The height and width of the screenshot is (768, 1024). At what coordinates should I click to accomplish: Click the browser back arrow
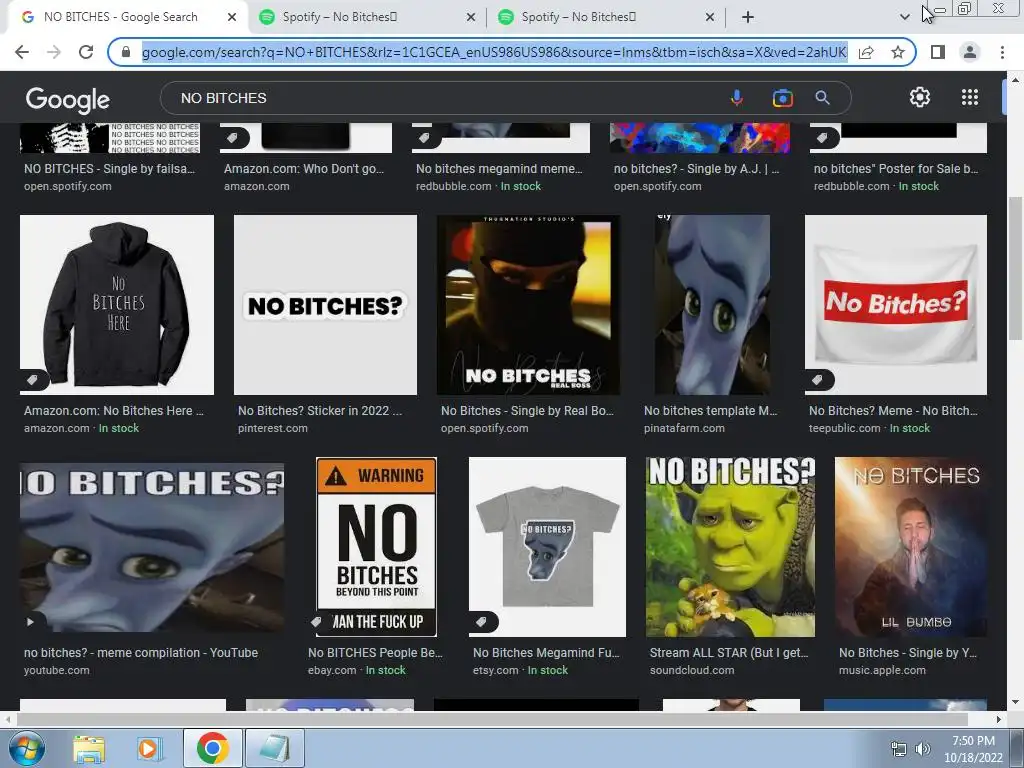click(x=22, y=52)
